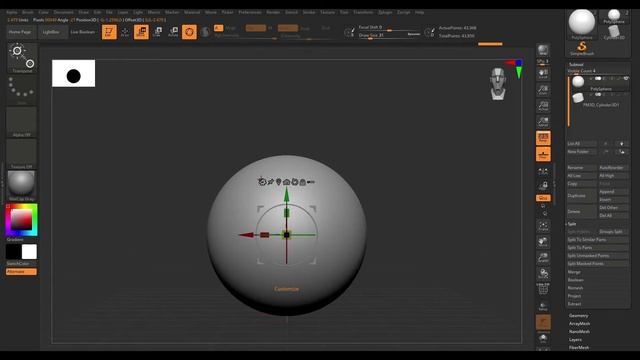This screenshot has width=640, height=360.
Task: Click the Rotate view icon on right shelf
Action: coord(543,273)
